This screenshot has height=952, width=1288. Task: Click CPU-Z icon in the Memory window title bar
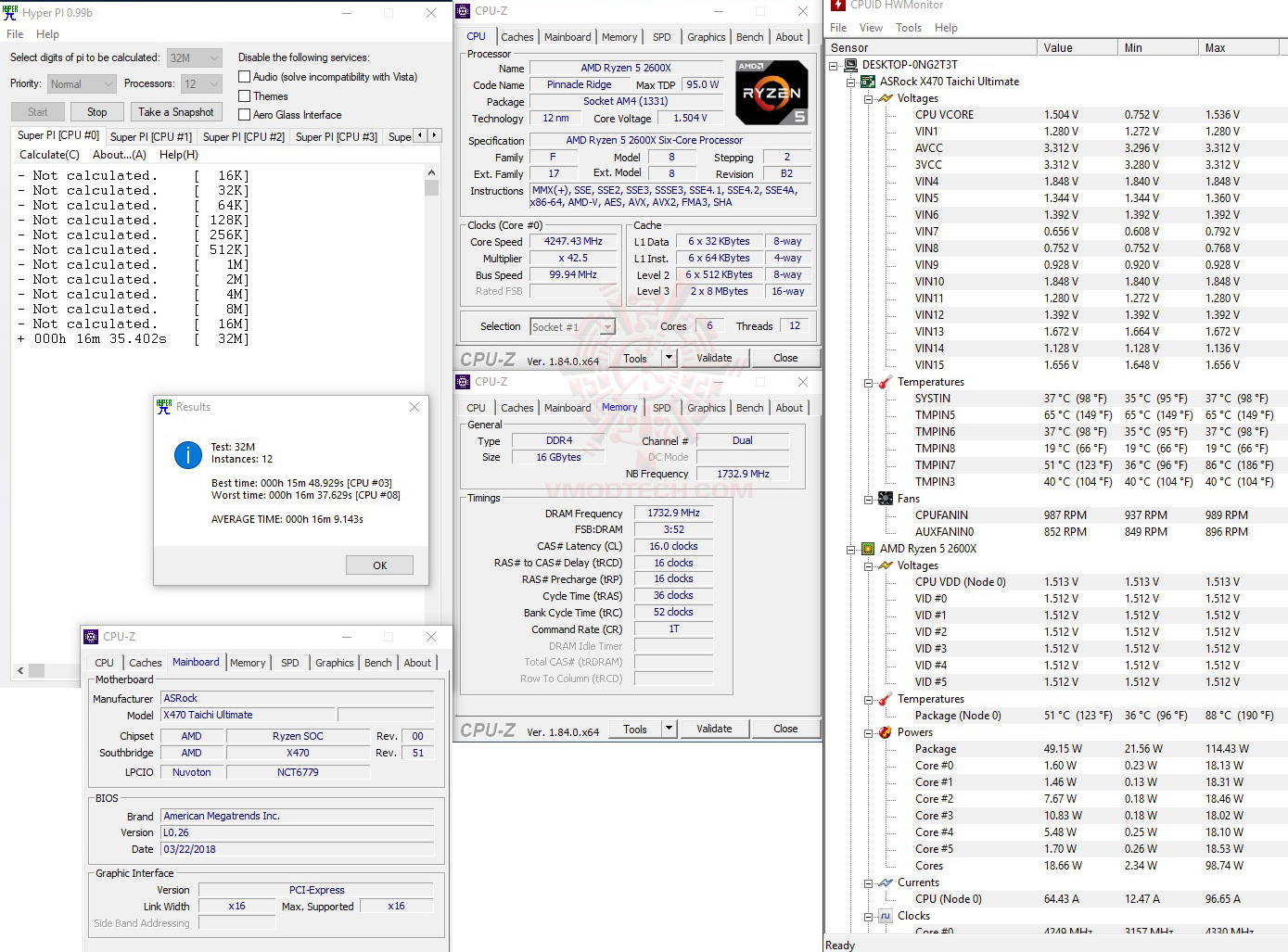point(463,382)
